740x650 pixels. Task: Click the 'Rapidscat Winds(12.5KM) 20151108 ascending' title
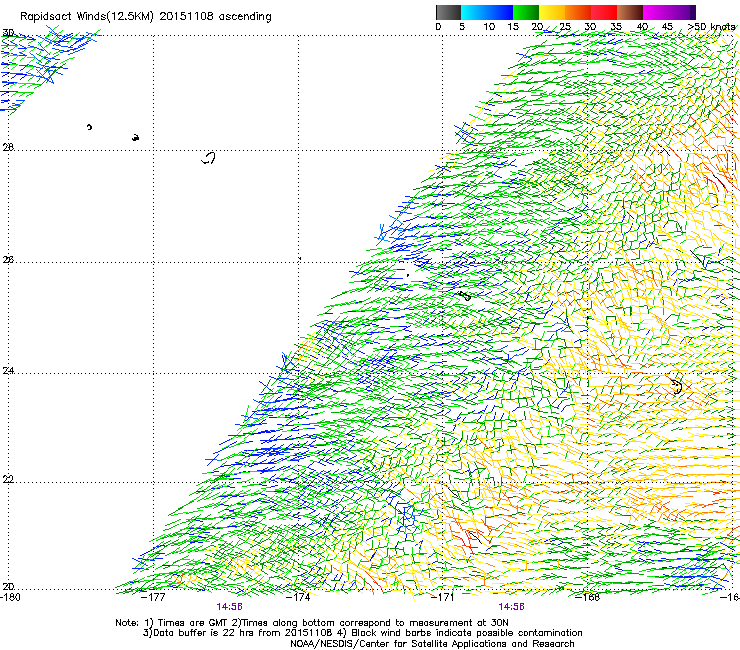pyautogui.click(x=146, y=17)
